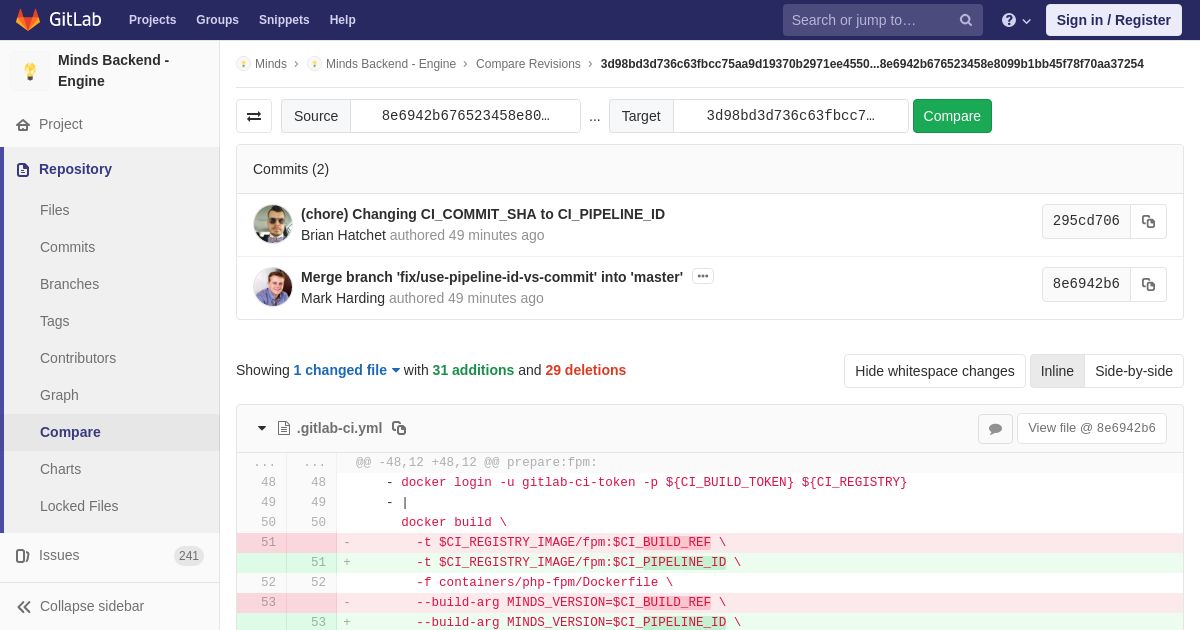This screenshot has height=630, width=1200.
Task: Swap source and target revisions icon
Action: tap(254, 116)
